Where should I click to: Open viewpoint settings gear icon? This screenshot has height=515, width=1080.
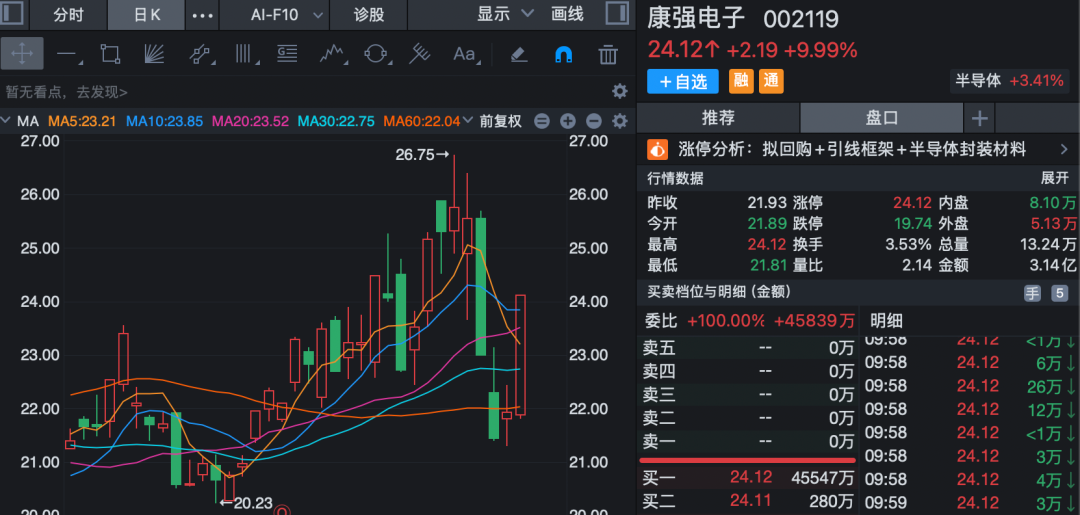pyautogui.click(x=620, y=91)
